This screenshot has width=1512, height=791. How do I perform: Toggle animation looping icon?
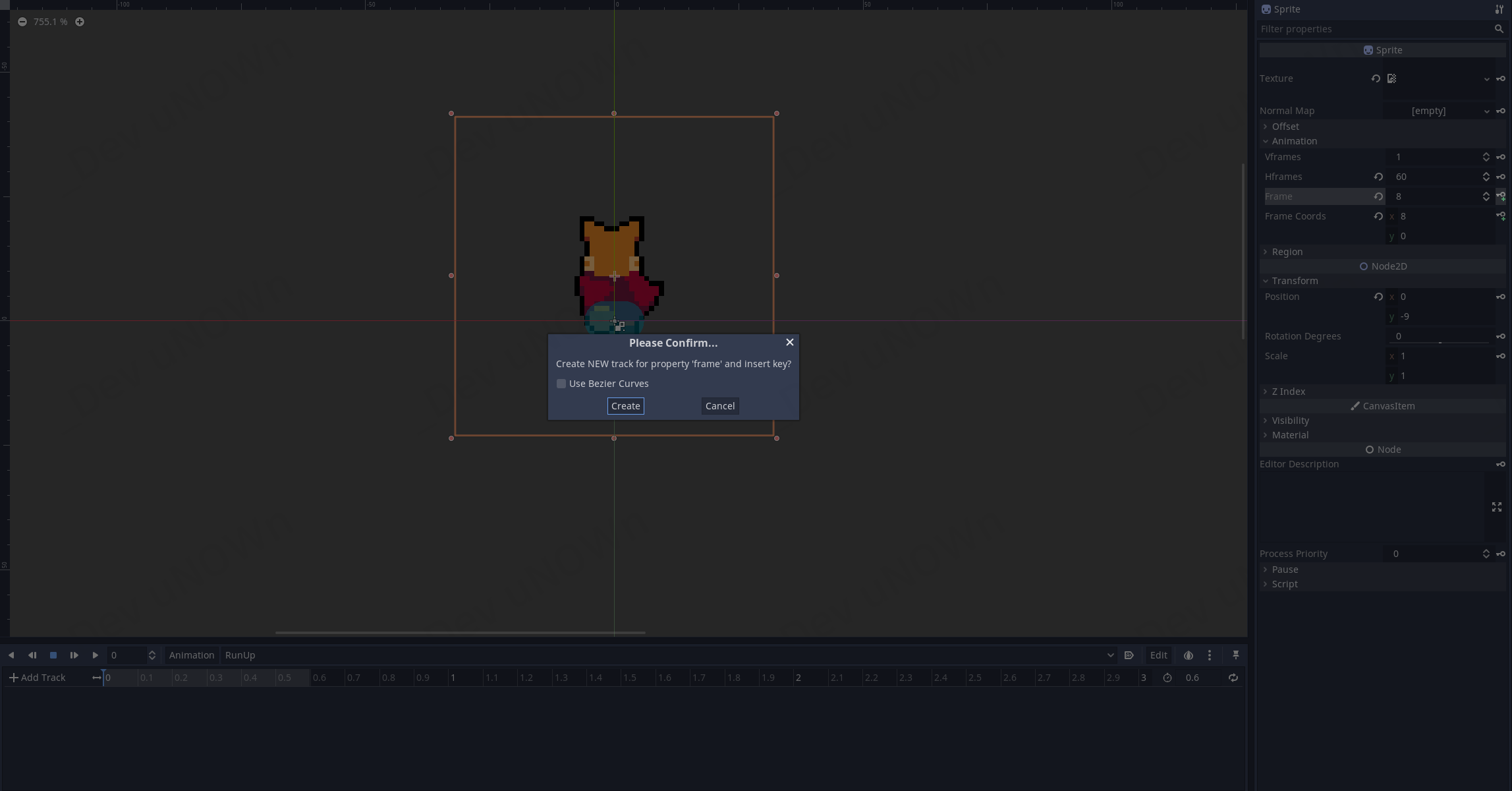coord(1233,678)
